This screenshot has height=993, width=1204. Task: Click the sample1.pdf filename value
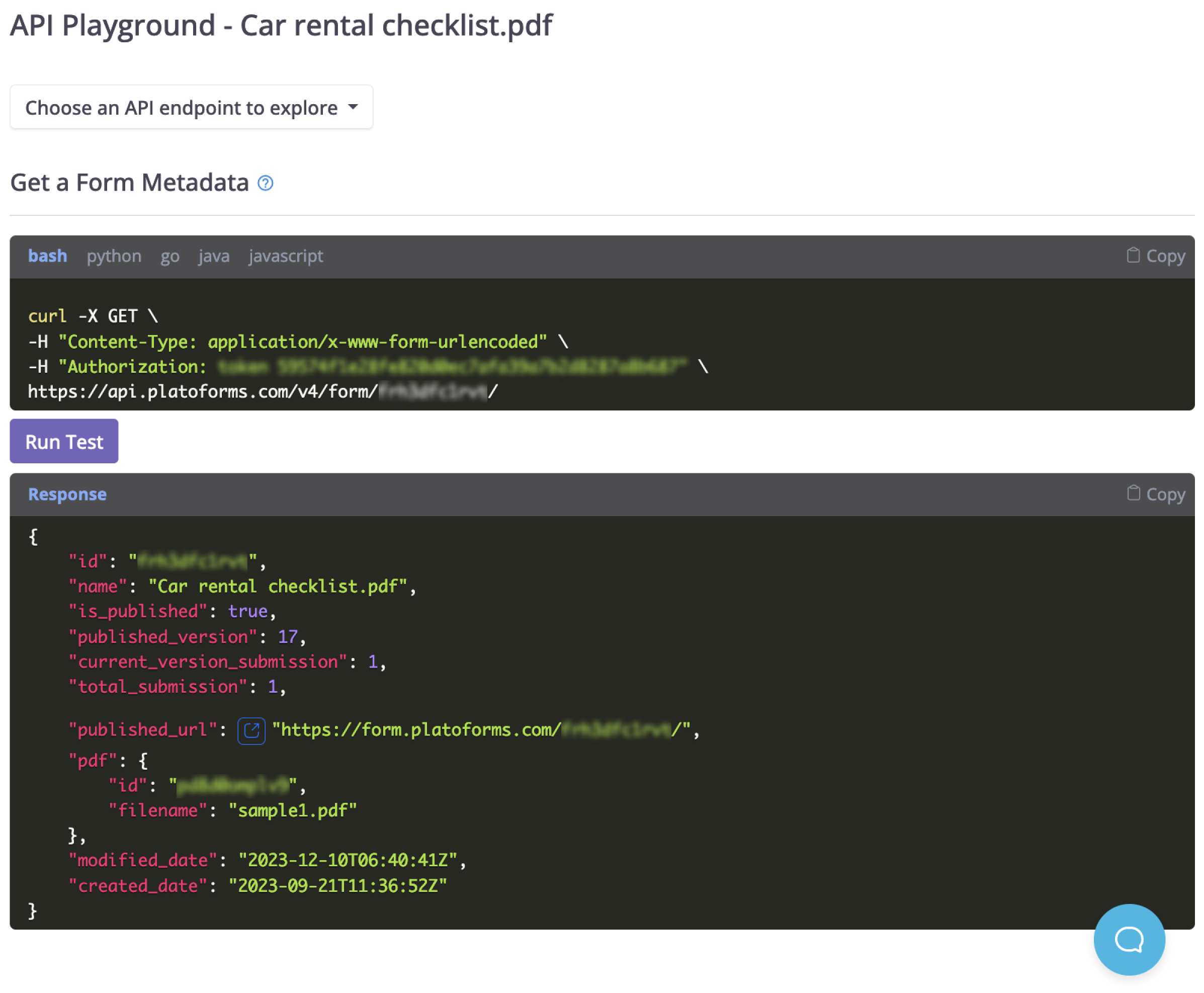(x=292, y=810)
